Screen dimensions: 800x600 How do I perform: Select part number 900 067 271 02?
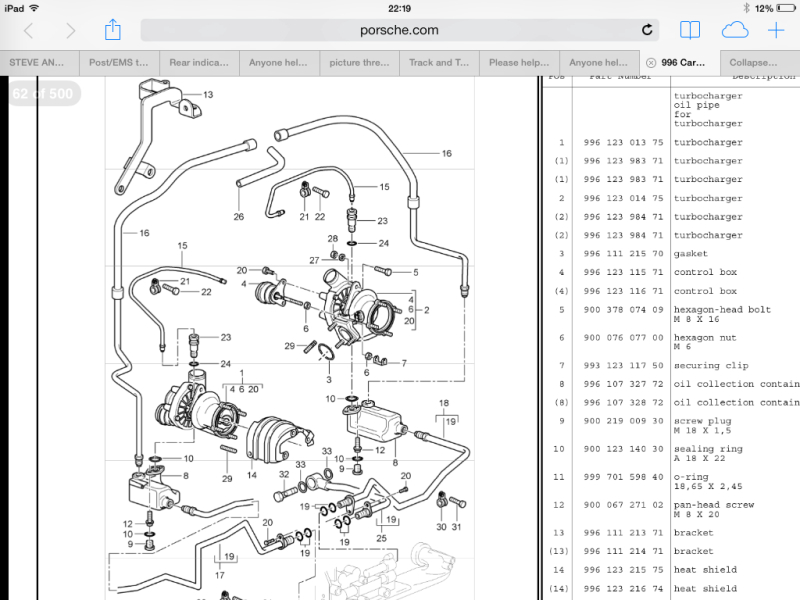tap(623, 505)
